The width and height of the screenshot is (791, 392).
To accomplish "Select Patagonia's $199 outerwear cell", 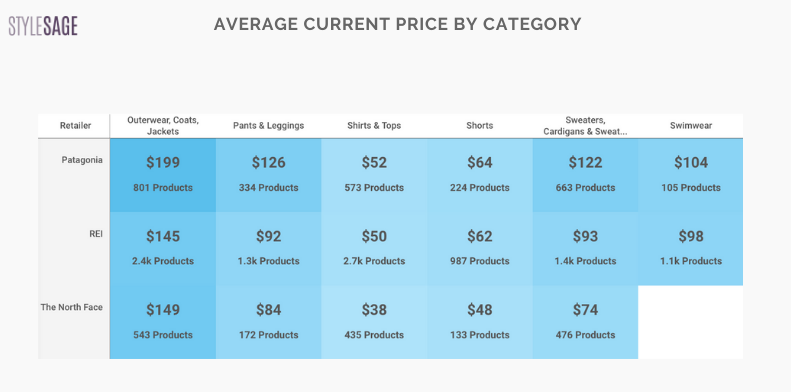I will tap(163, 175).
